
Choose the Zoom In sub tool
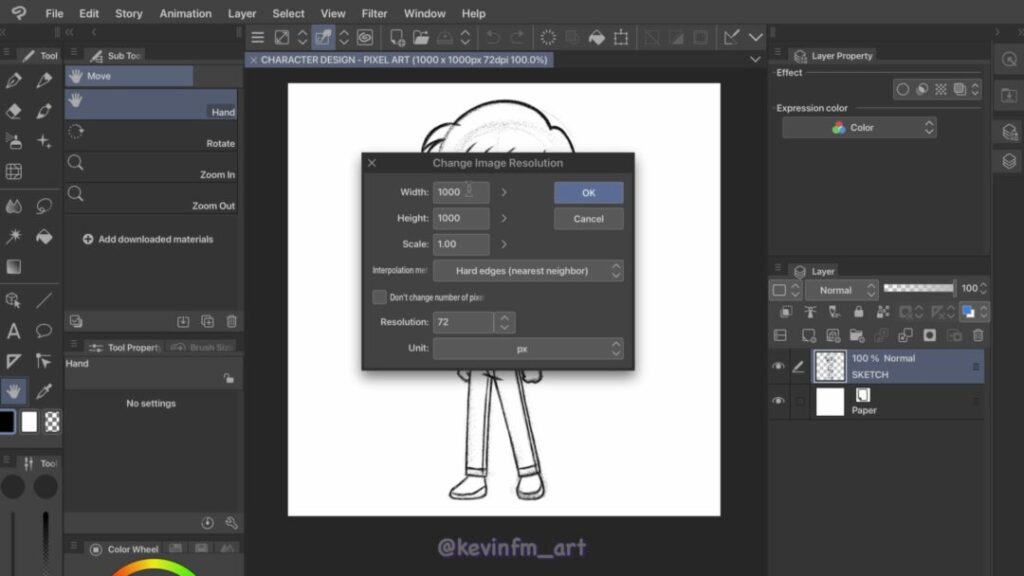click(151, 167)
